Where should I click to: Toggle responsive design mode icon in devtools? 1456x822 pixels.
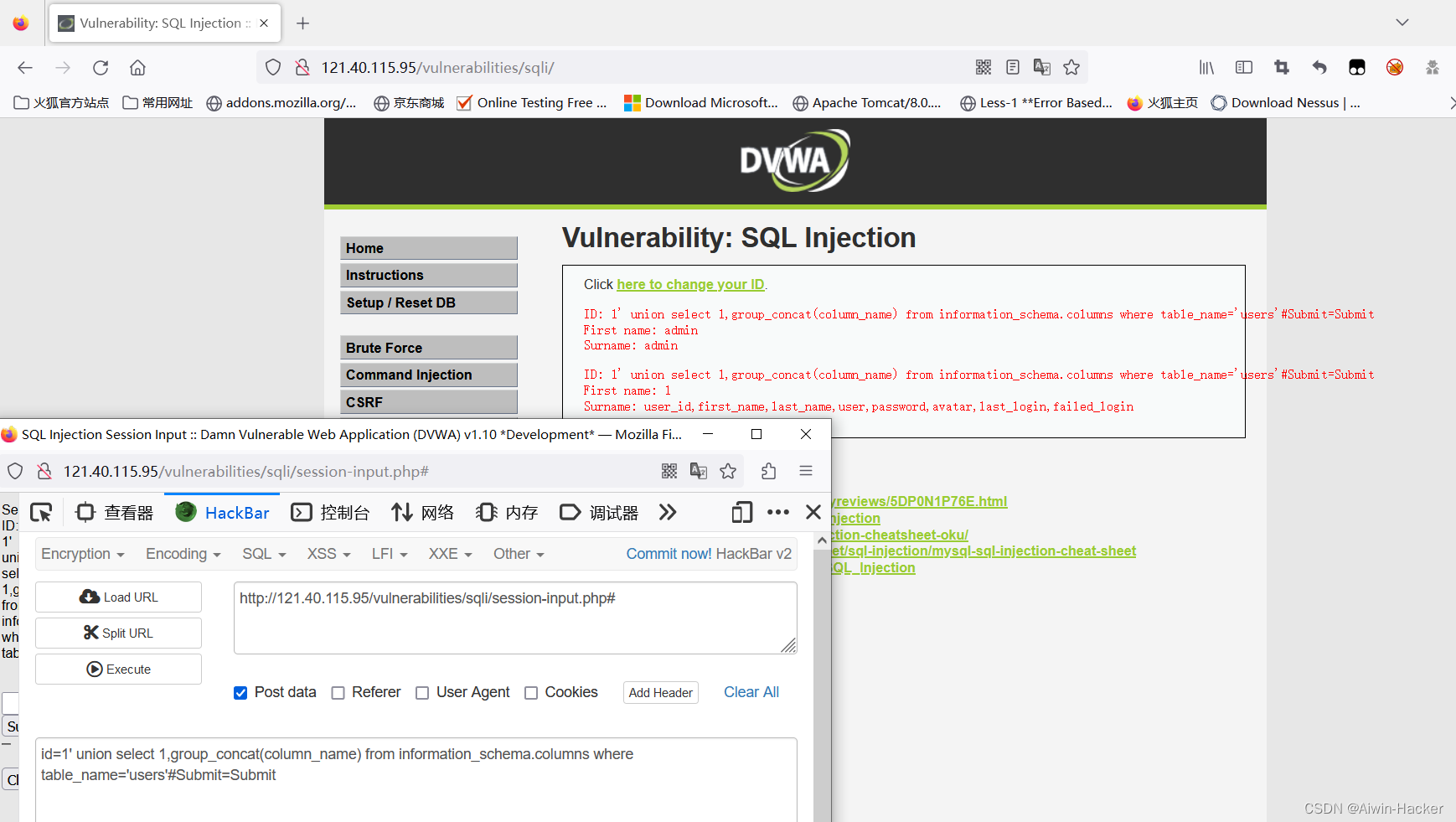742,512
